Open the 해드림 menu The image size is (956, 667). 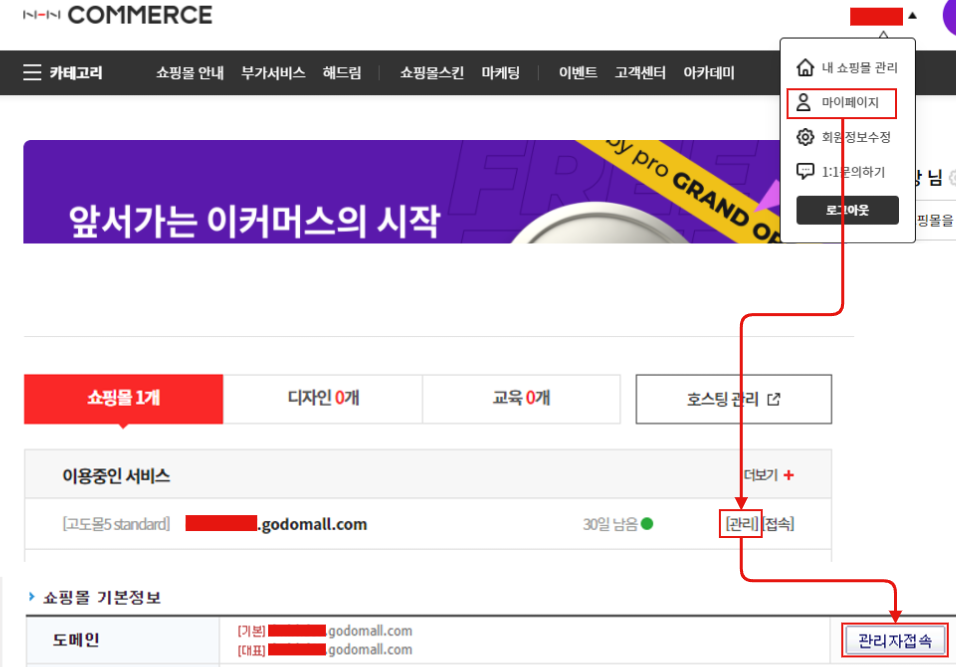(342, 73)
